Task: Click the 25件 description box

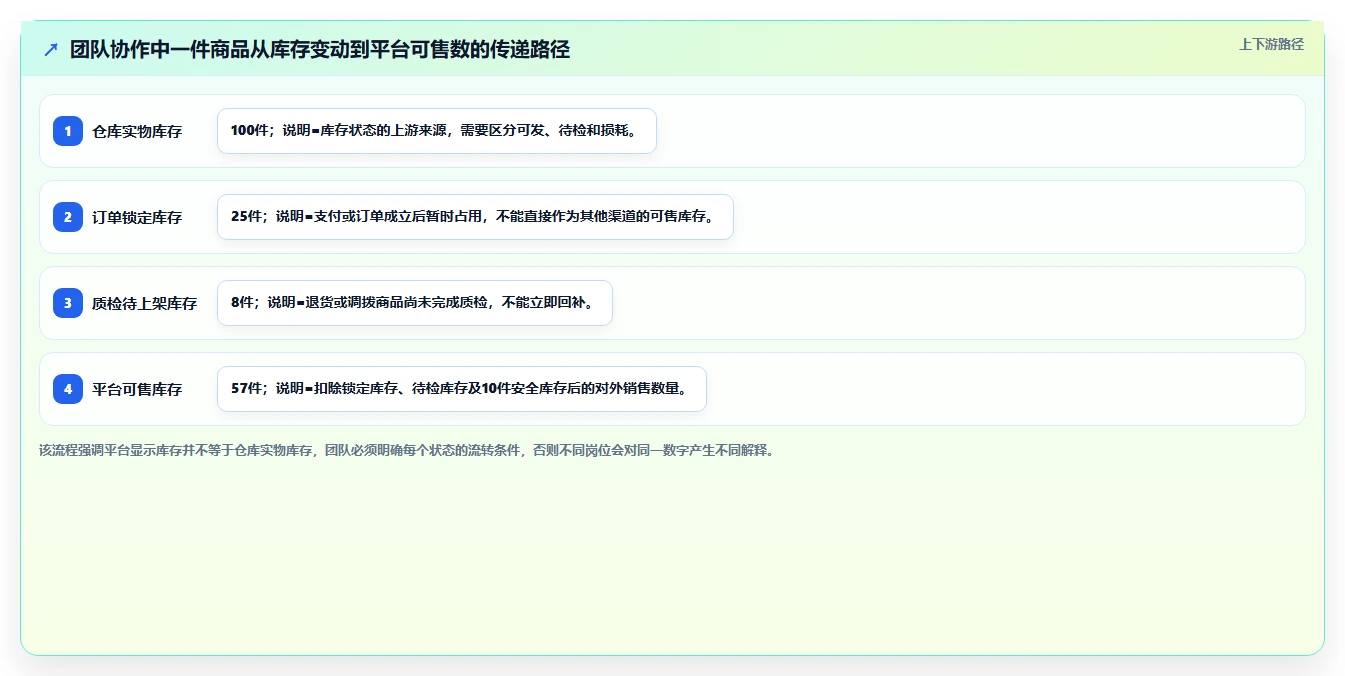Action: click(475, 217)
